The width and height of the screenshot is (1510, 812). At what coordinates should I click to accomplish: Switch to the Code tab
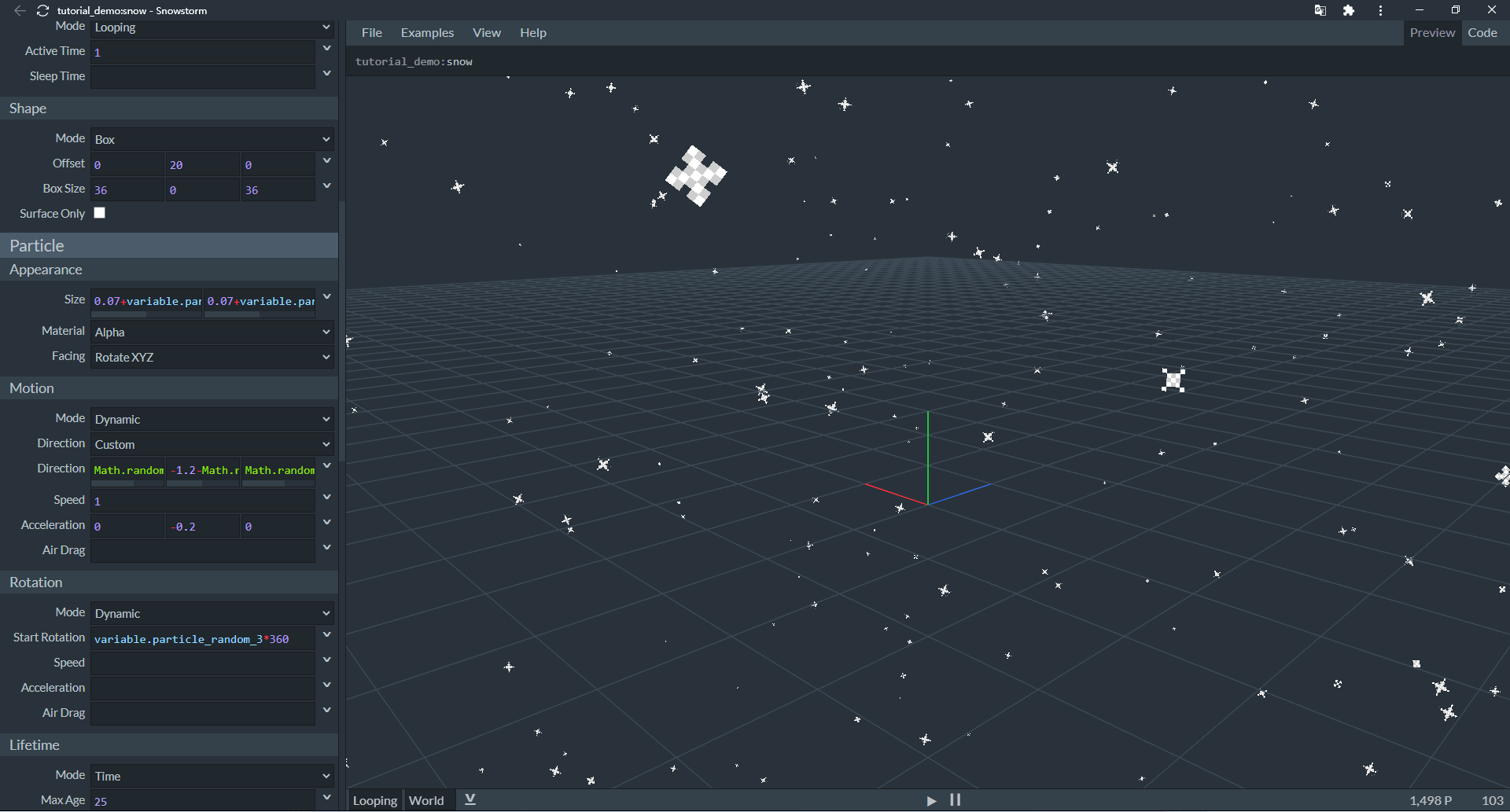[1482, 33]
